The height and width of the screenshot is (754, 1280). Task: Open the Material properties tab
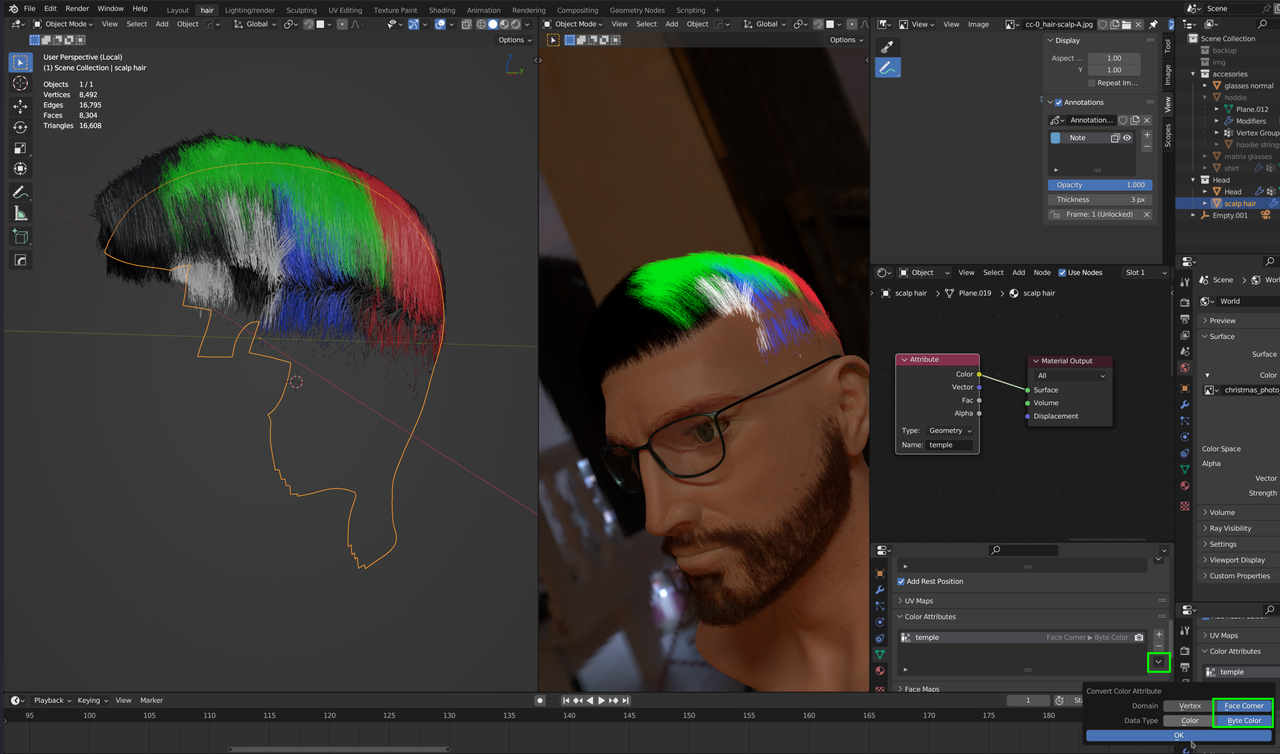tap(880, 670)
